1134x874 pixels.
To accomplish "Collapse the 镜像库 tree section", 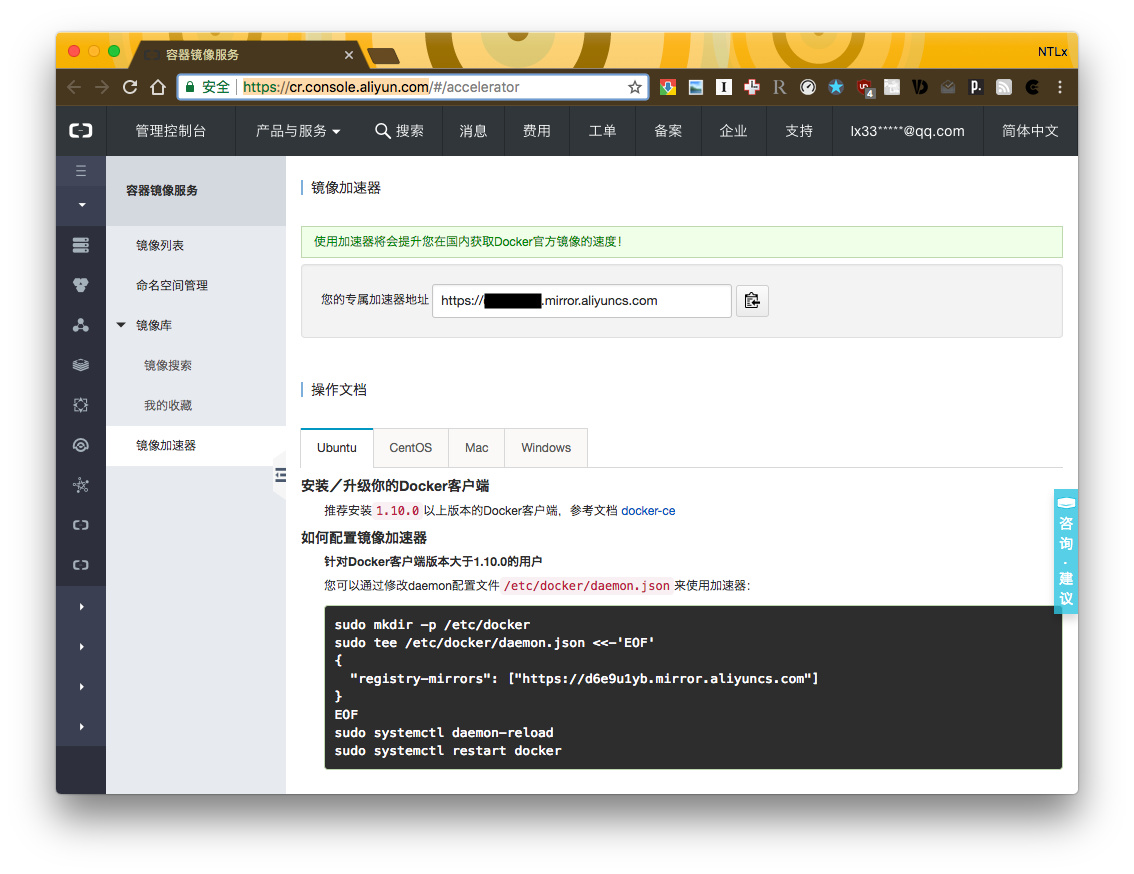I will tap(122, 325).
